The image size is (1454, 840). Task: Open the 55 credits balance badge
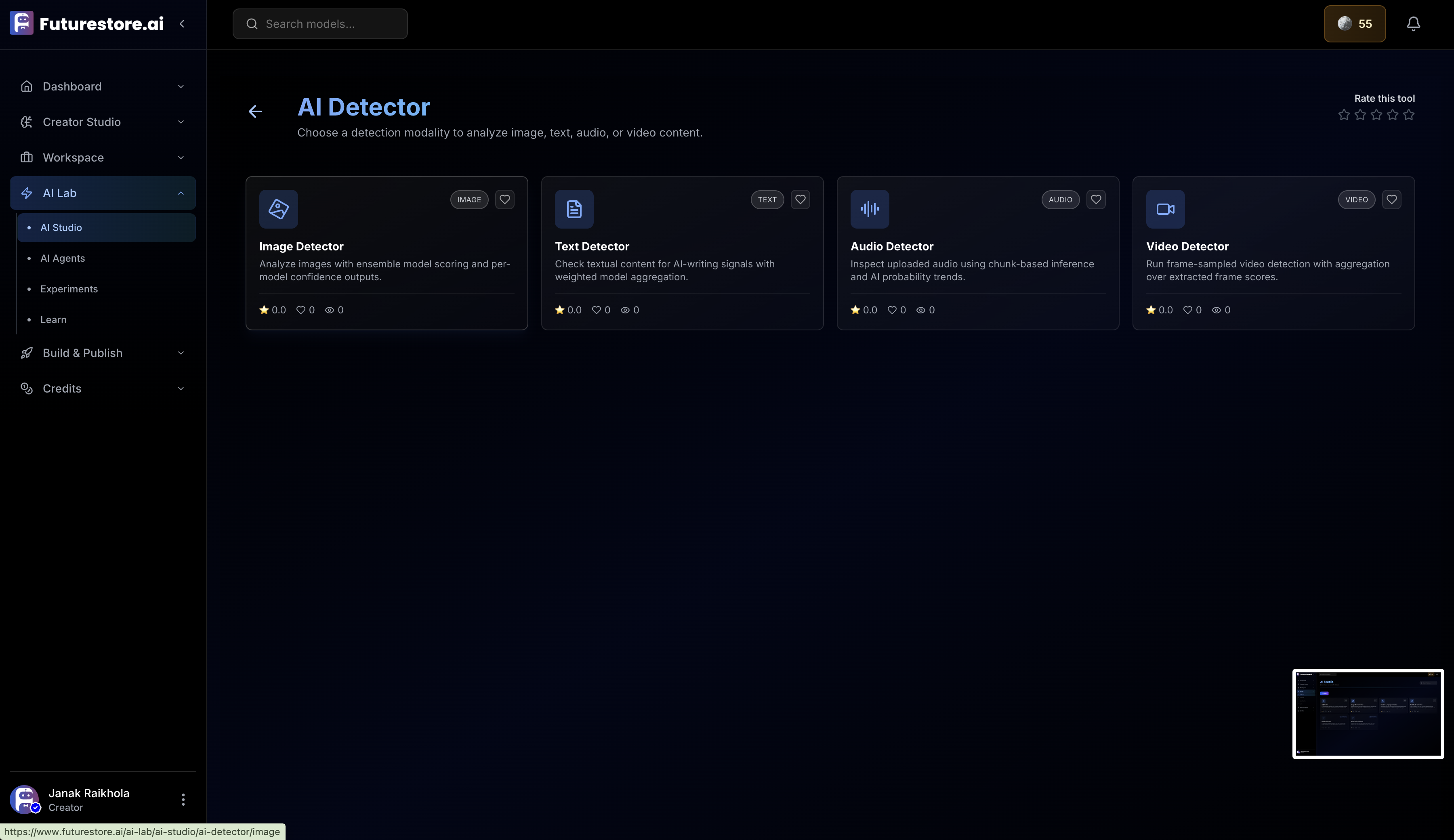(x=1354, y=24)
